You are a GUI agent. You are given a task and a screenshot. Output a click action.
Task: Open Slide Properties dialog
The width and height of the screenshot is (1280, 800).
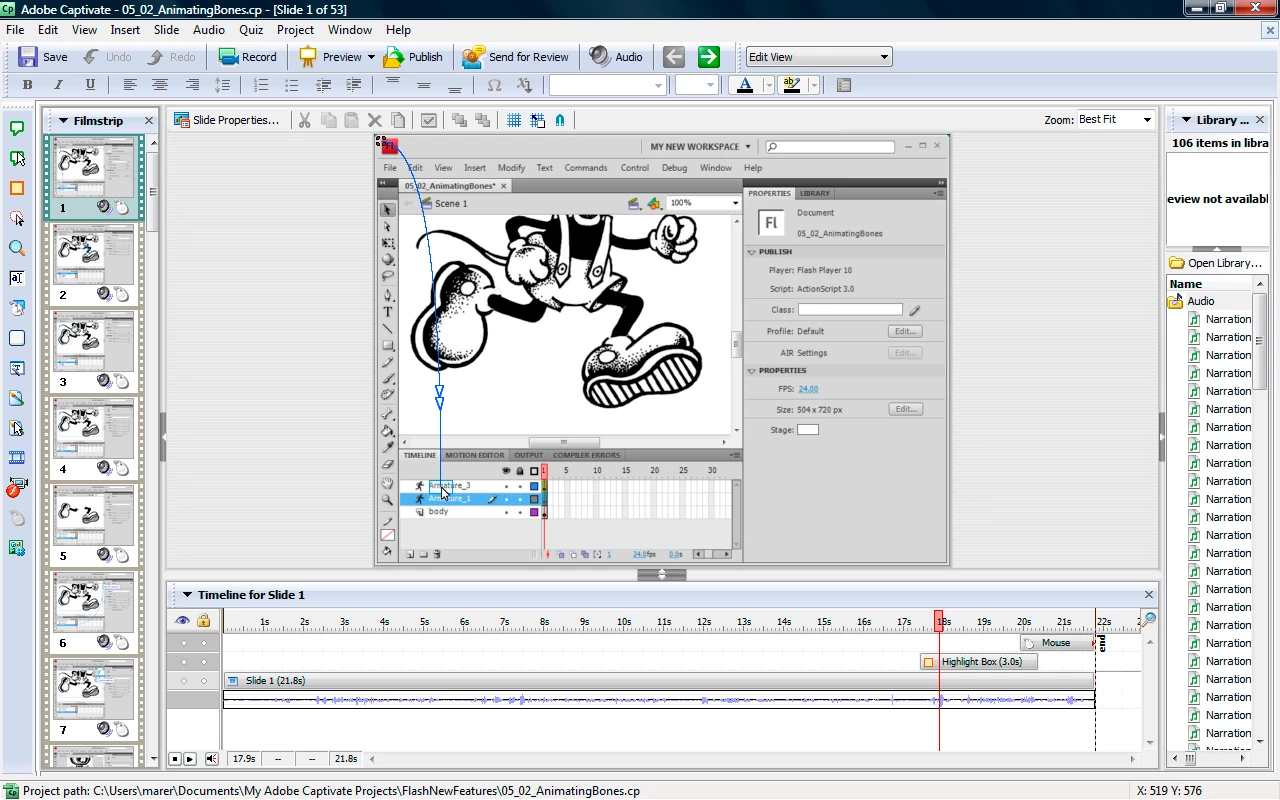click(x=227, y=120)
